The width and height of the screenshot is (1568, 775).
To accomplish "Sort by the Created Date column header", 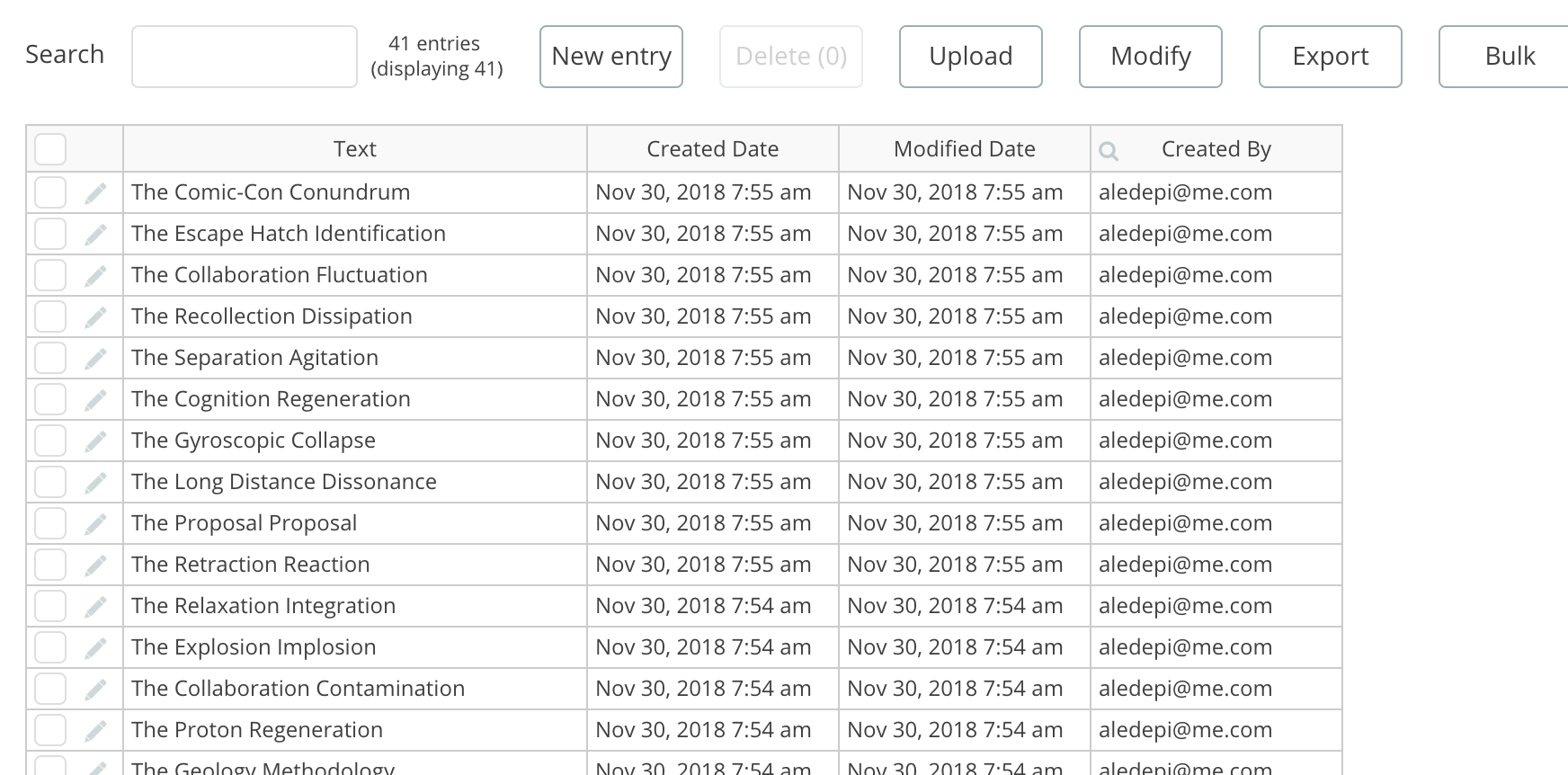I will (x=712, y=149).
